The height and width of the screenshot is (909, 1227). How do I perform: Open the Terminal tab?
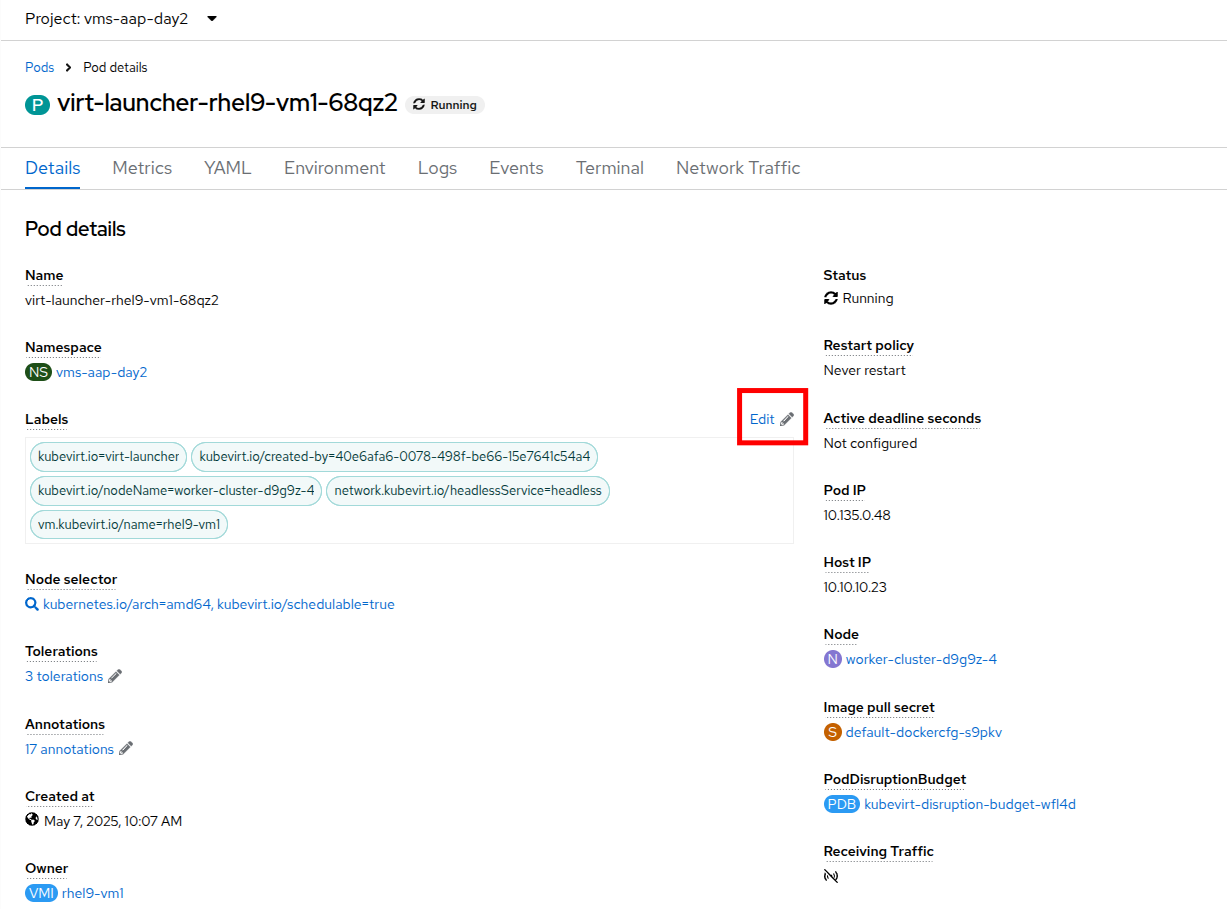point(609,168)
